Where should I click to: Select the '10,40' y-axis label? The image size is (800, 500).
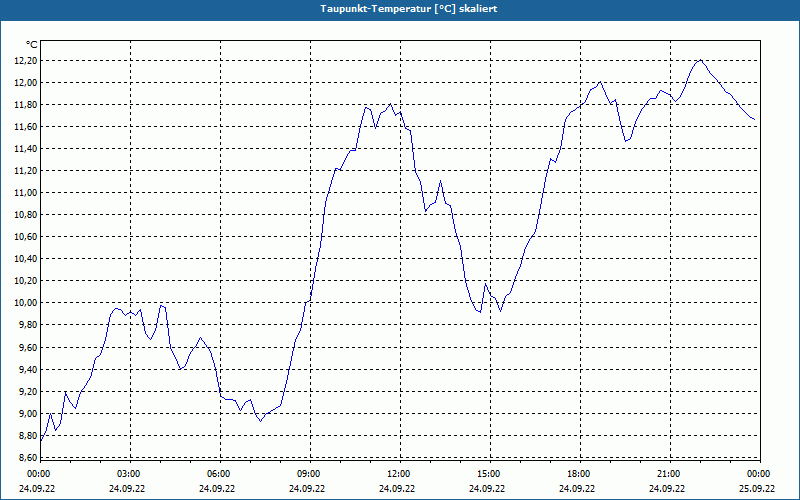tap(26, 259)
